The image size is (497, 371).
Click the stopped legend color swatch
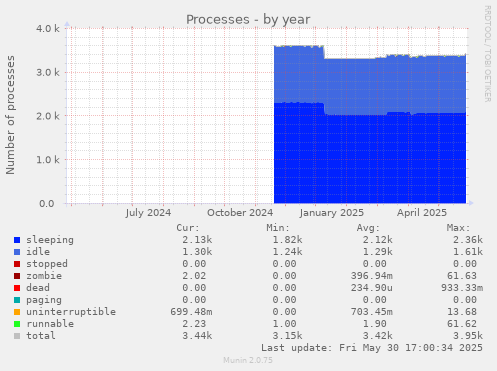(17, 264)
